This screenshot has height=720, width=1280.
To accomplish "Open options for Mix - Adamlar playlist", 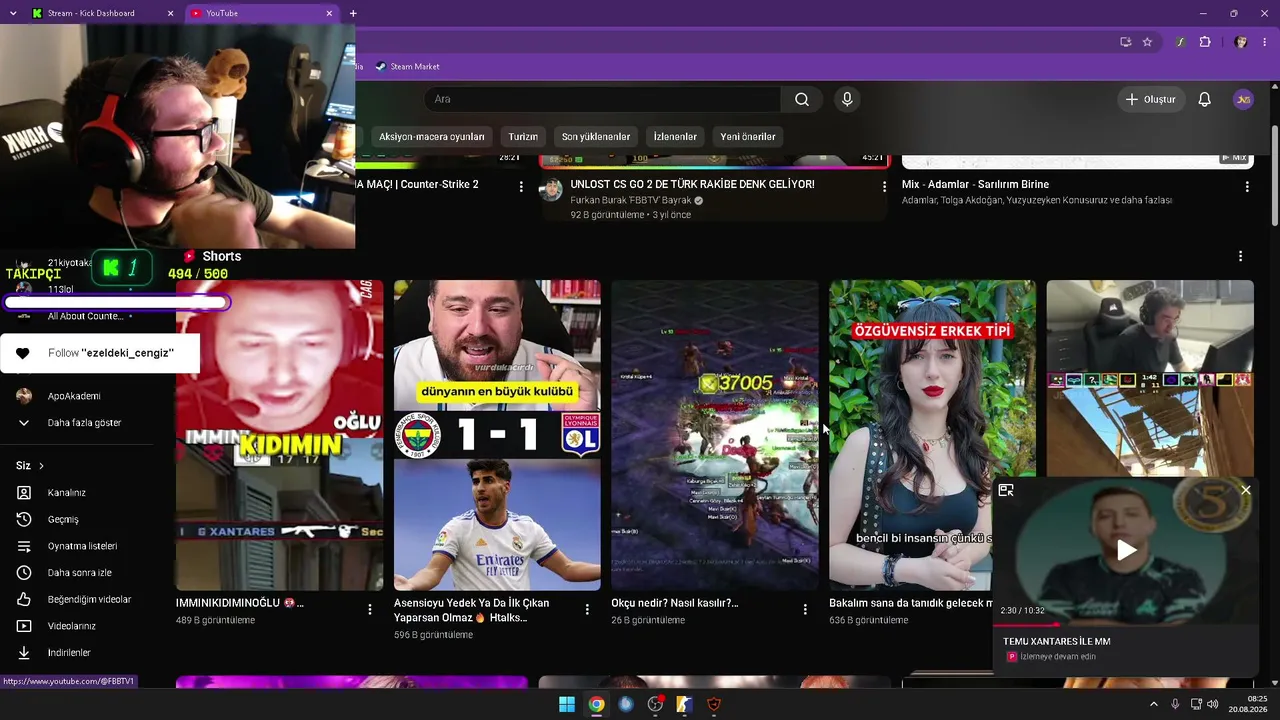I will [1247, 186].
